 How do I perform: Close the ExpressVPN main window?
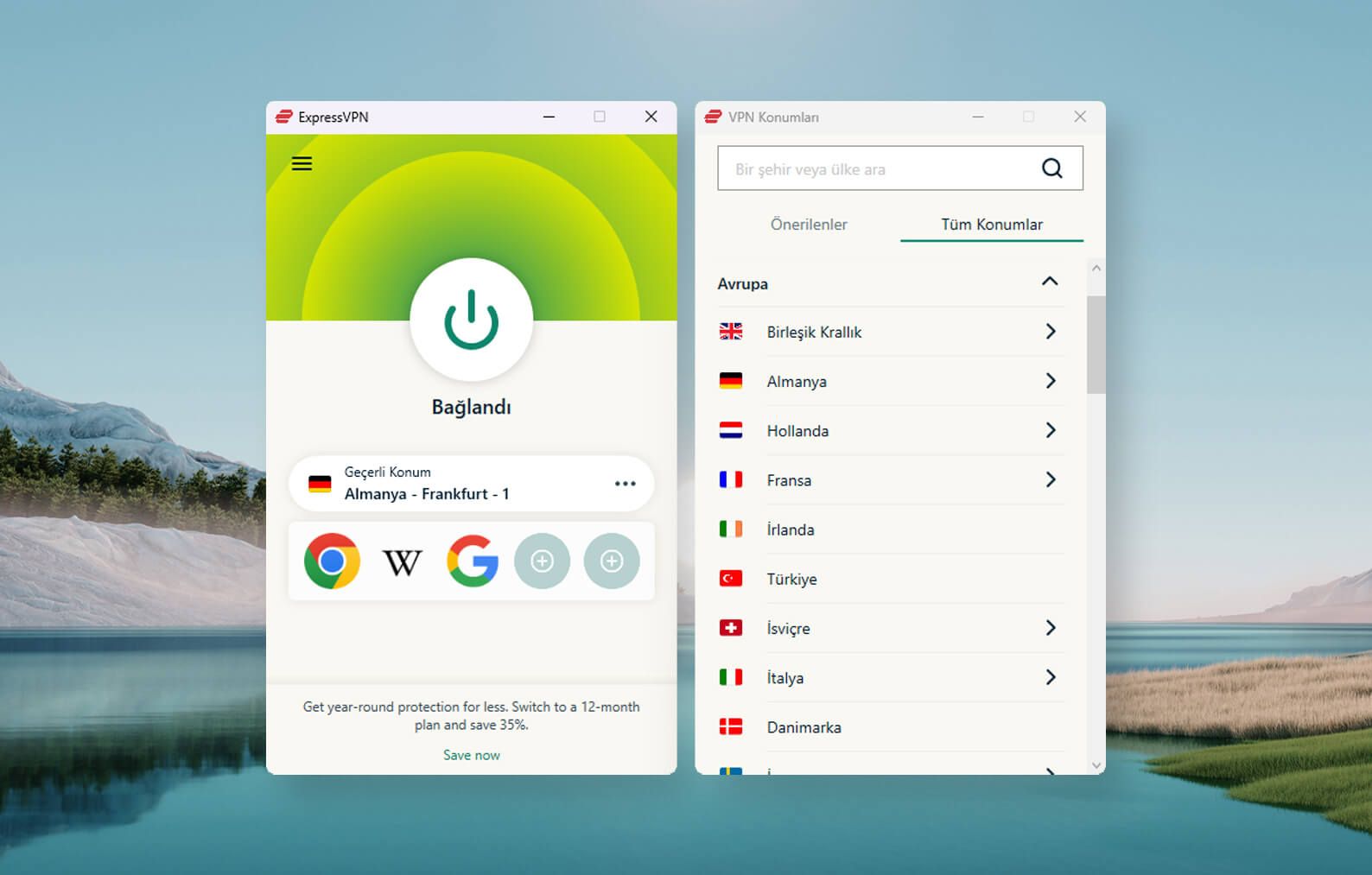pyautogui.click(x=651, y=117)
